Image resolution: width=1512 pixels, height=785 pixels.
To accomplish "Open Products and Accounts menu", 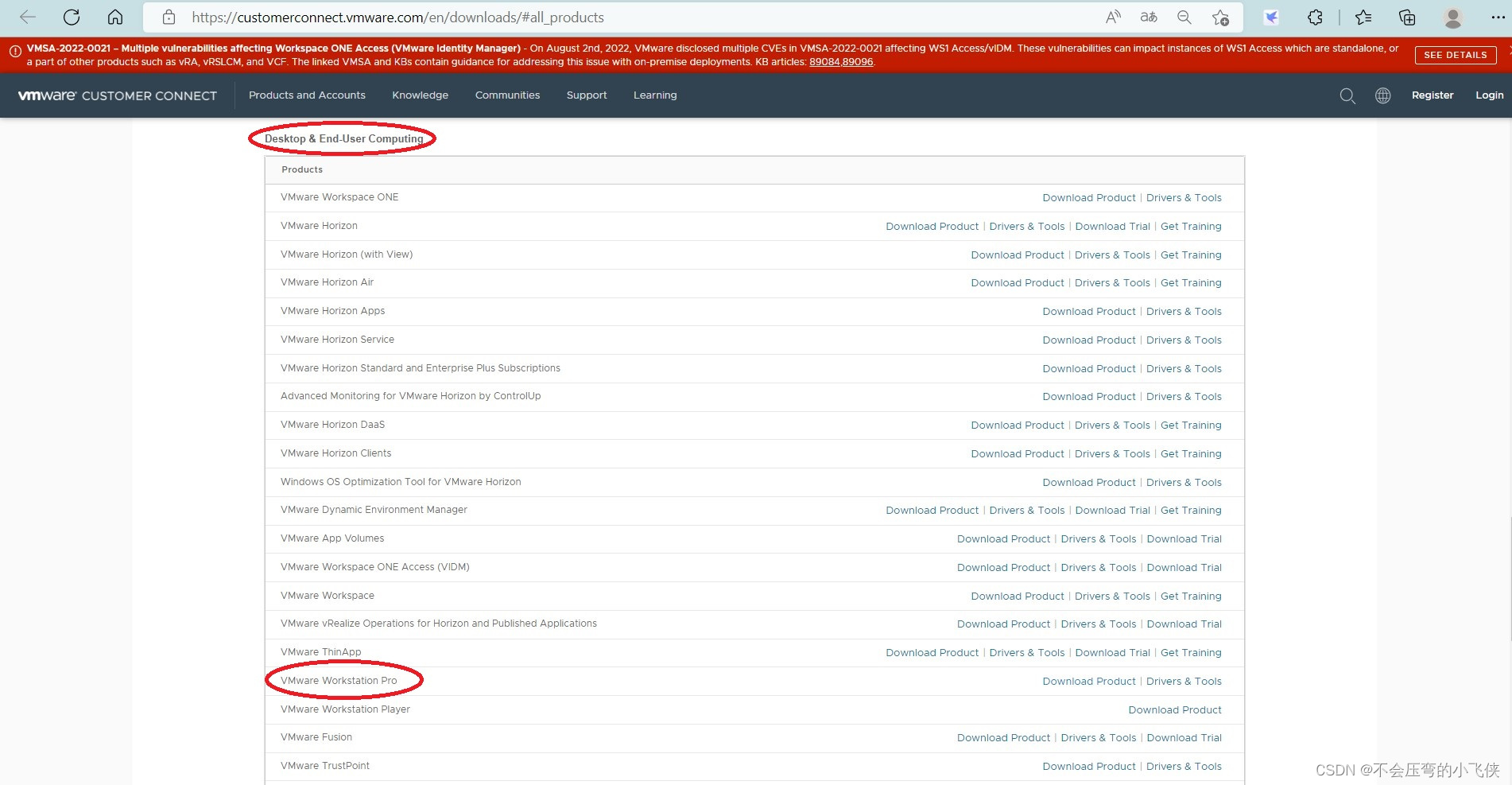I will tap(307, 95).
